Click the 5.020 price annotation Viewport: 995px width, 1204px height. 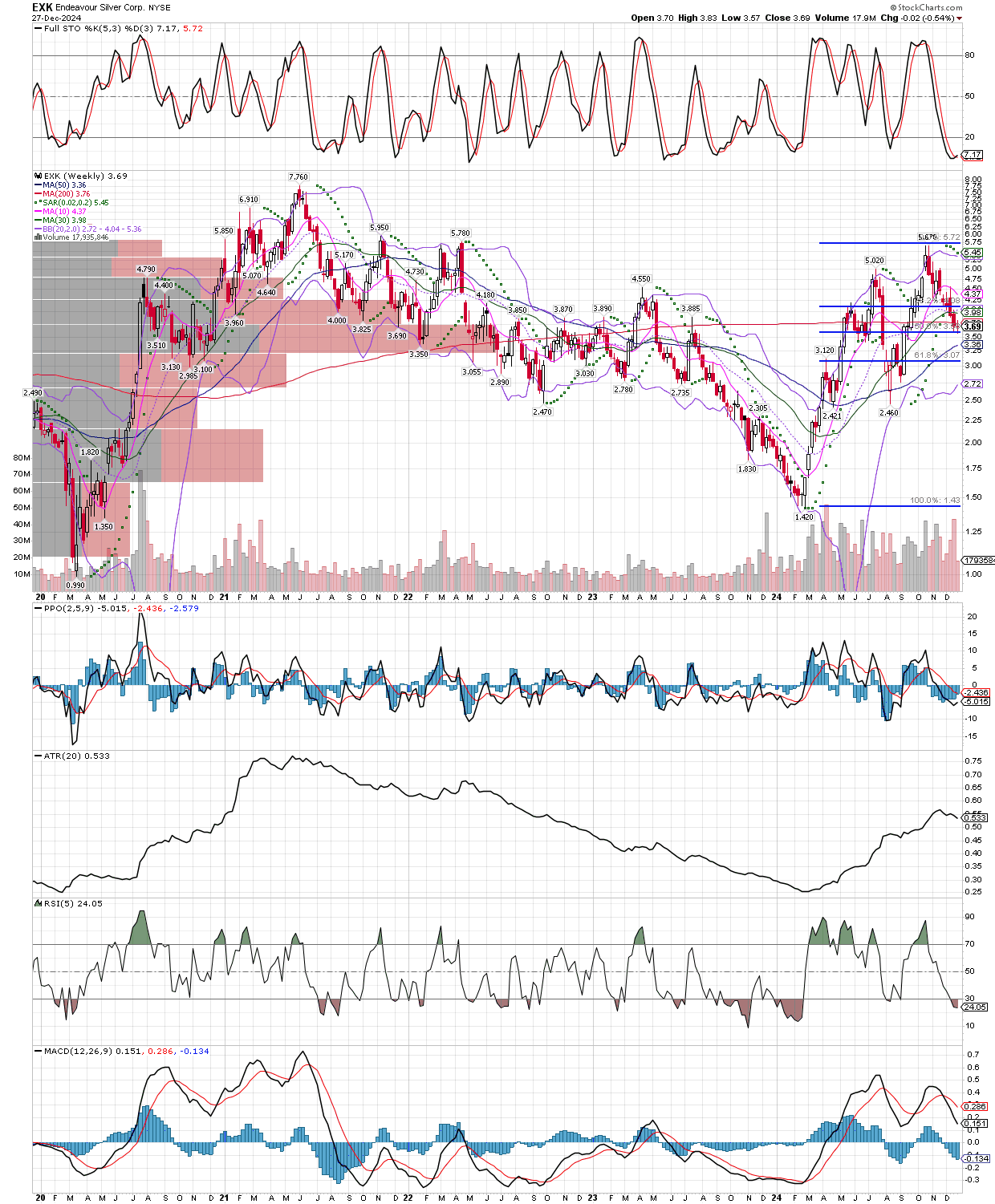[875, 261]
